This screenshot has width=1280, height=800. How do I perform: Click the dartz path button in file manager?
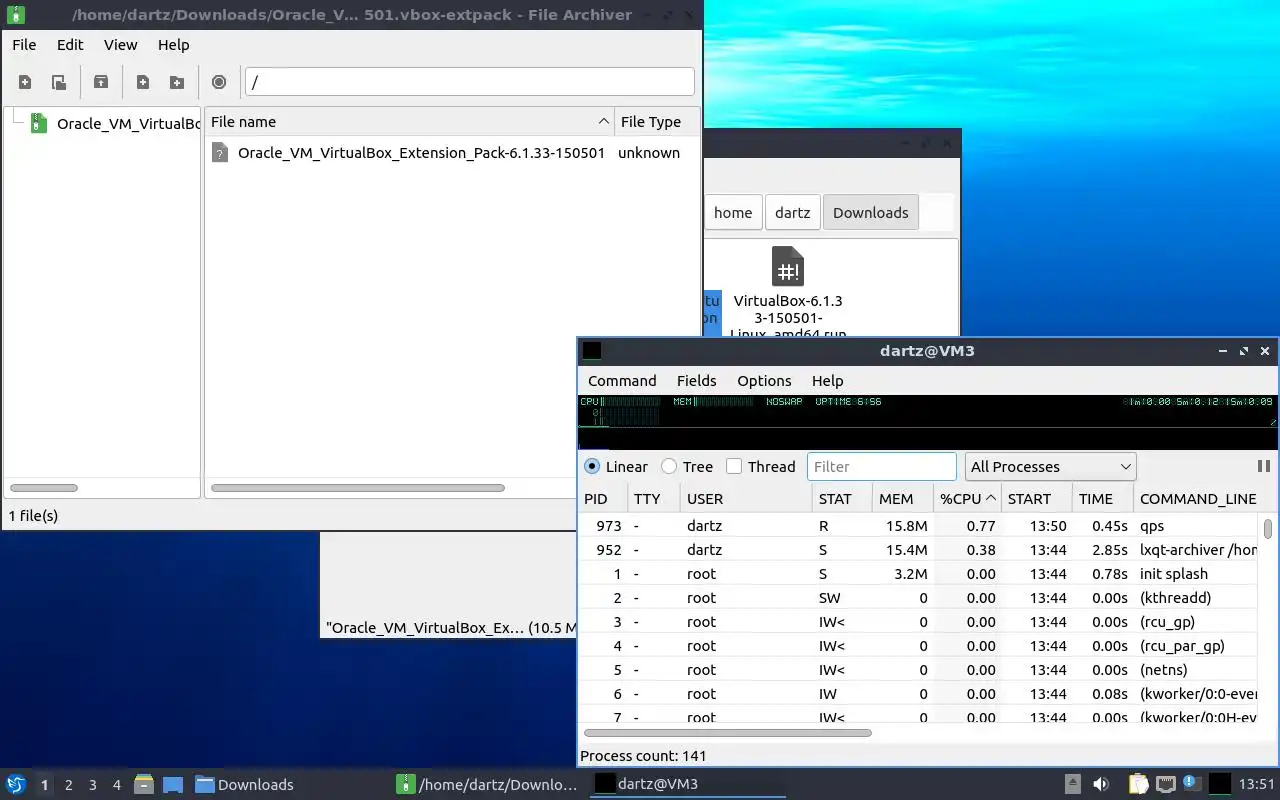[x=792, y=212]
